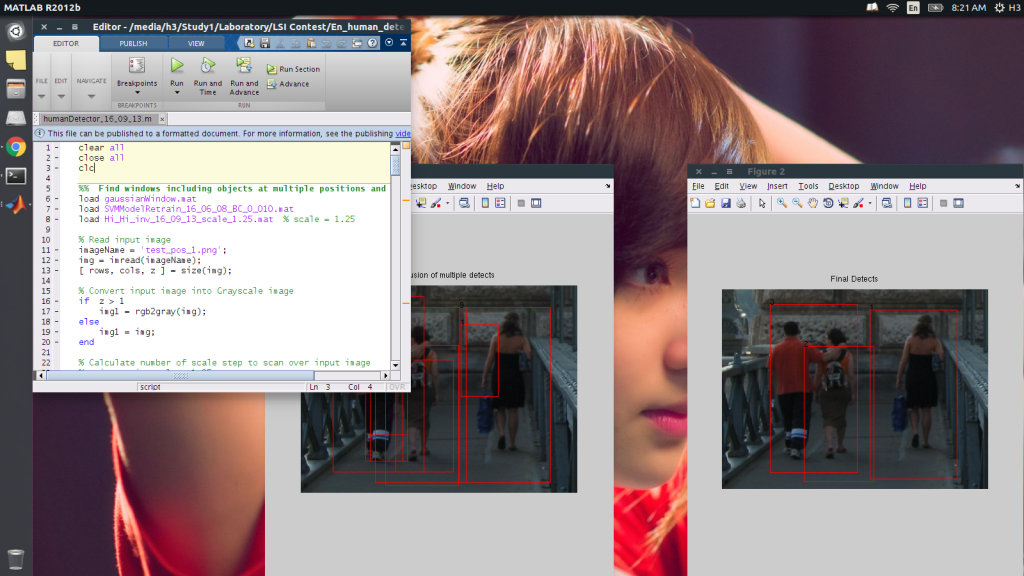Toggle the Rotate 3D tool in Figure 2
Screen dimensions: 1024x576
828,203
